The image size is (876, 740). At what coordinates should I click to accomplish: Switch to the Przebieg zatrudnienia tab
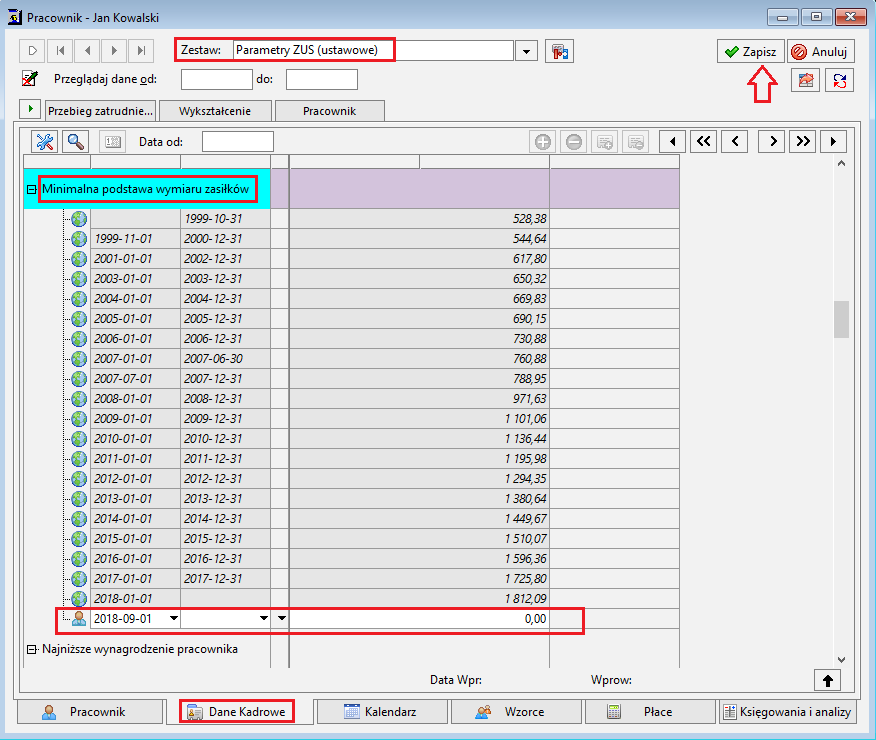[x=101, y=111]
